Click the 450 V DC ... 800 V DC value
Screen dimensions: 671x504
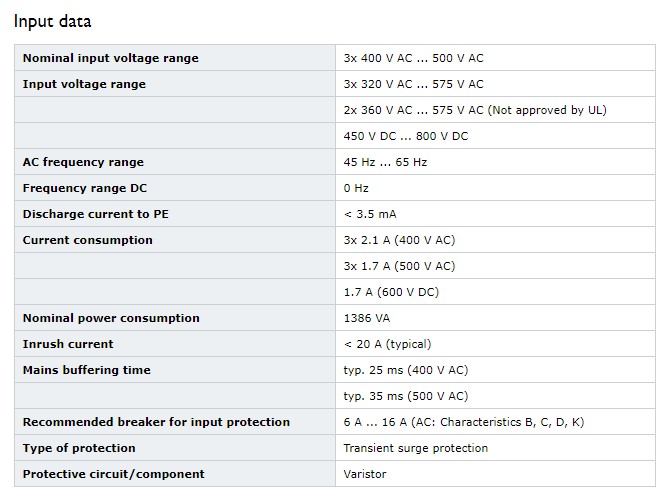tap(406, 136)
